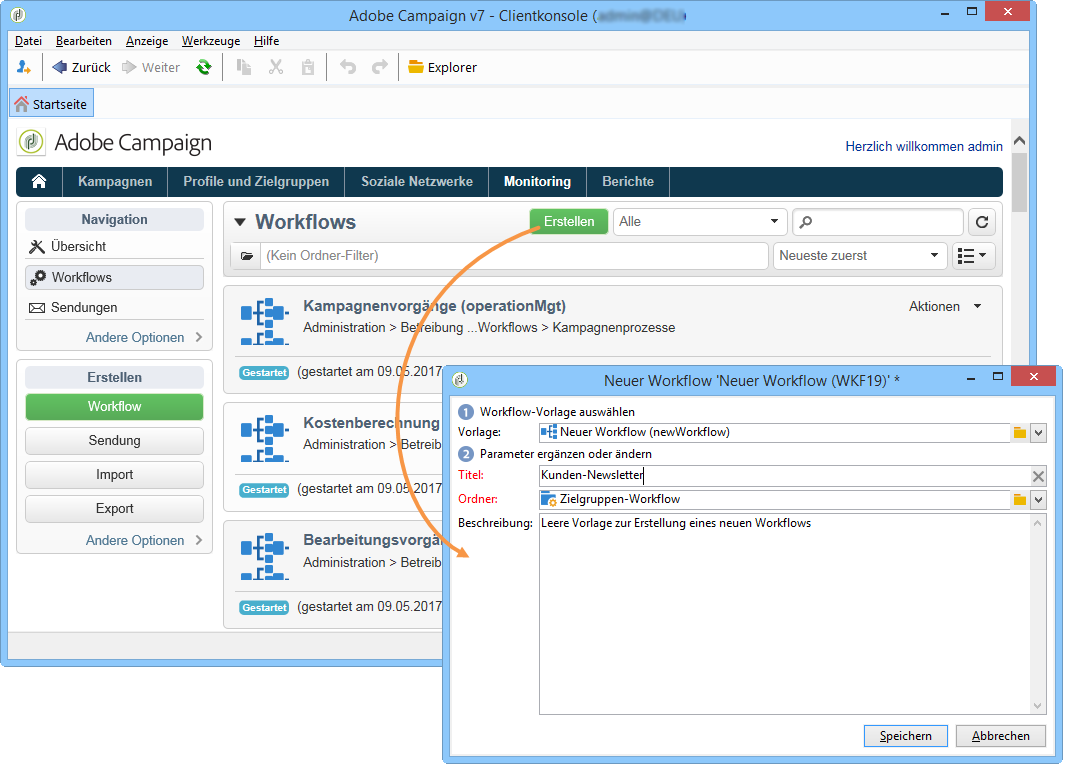1082x782 pixels.
Task: Select the Startseite tab
Action: [x=52, y=104]
